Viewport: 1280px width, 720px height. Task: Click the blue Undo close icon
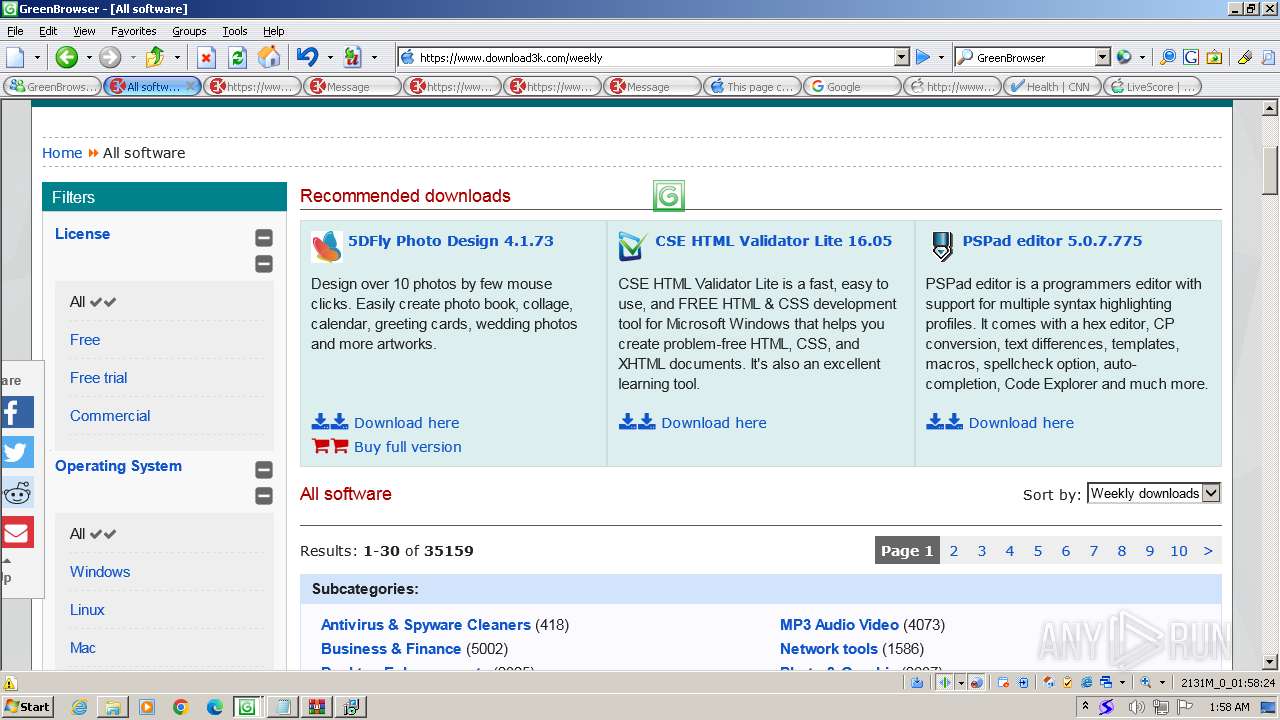308,57
